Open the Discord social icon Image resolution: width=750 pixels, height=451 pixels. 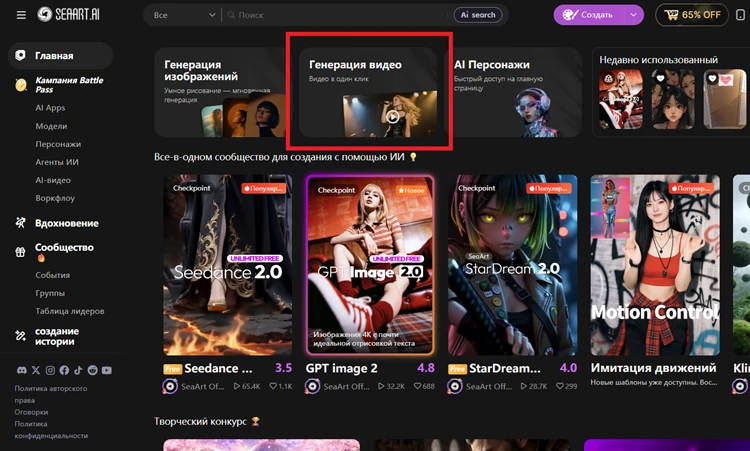(x=22, y=370)
